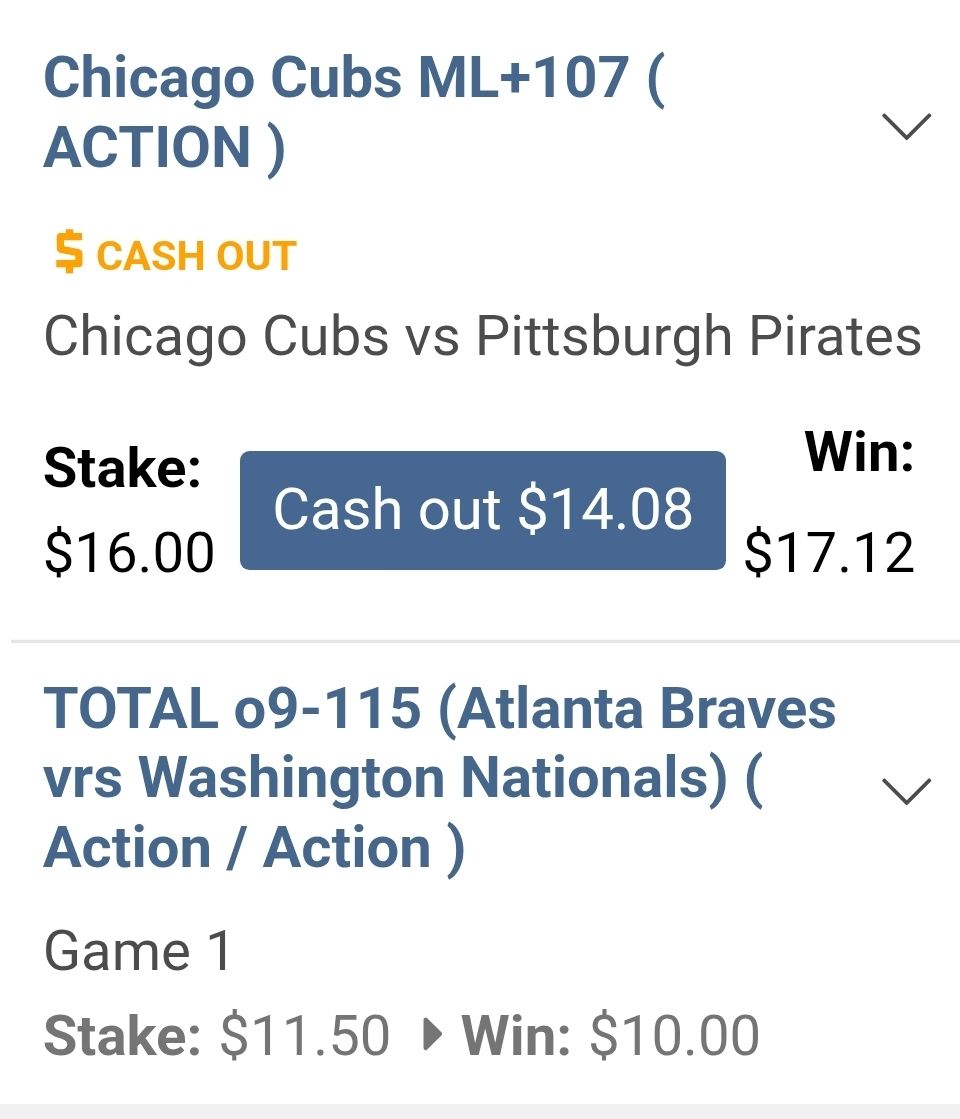Click the $17.12 win amount

829,552
